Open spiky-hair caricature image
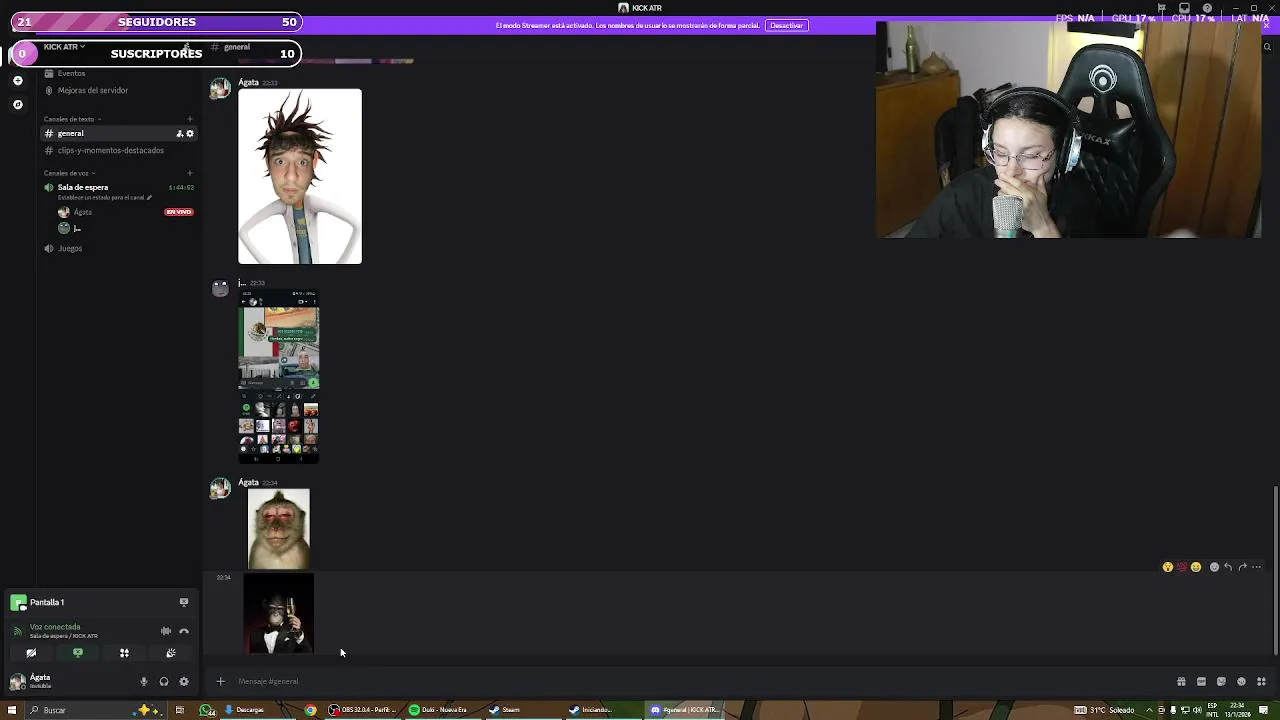The width and height of the screenshot is (1280, 720). (x=300, y=176)
